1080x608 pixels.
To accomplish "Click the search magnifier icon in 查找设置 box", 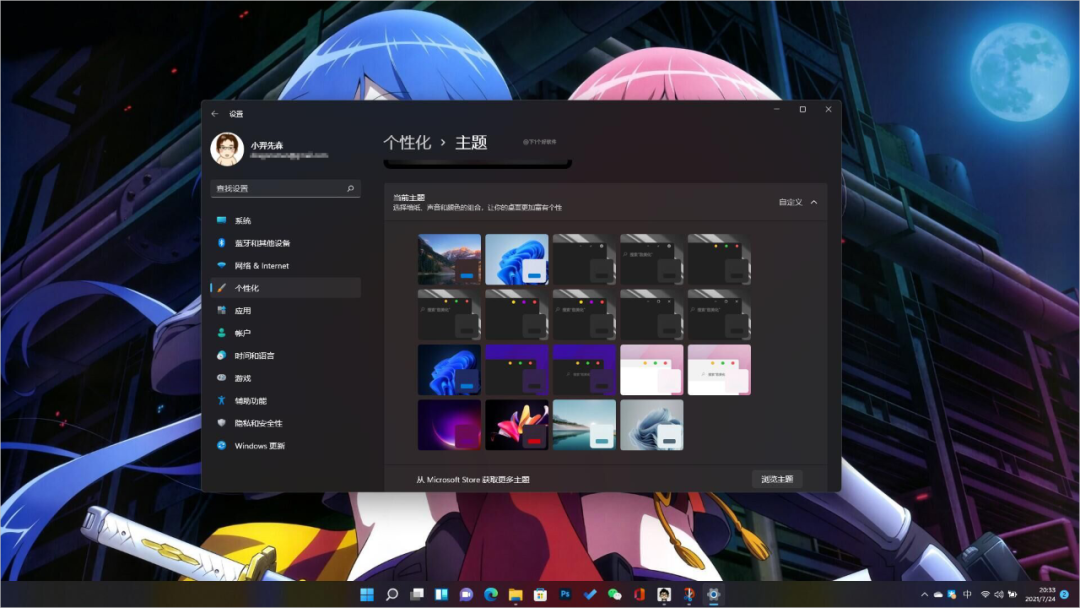I will coord(350,188).
